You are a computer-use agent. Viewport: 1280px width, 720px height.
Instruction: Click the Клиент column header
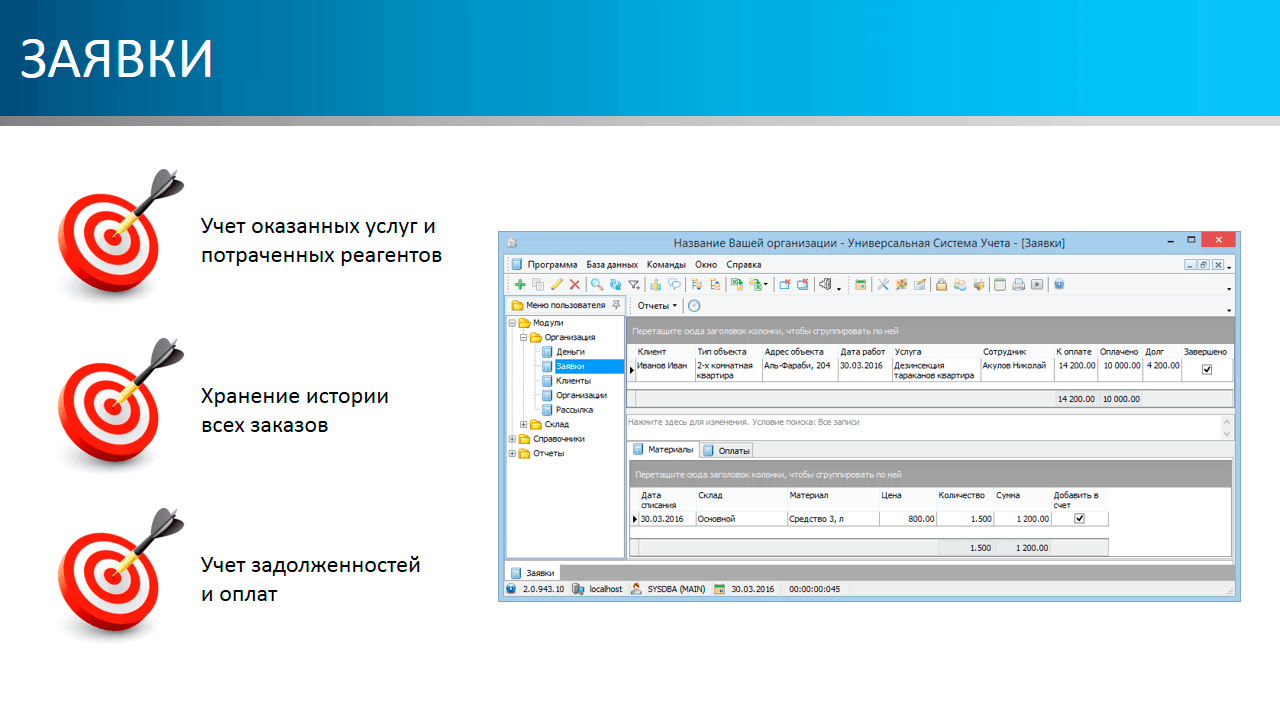coord(664,352)
